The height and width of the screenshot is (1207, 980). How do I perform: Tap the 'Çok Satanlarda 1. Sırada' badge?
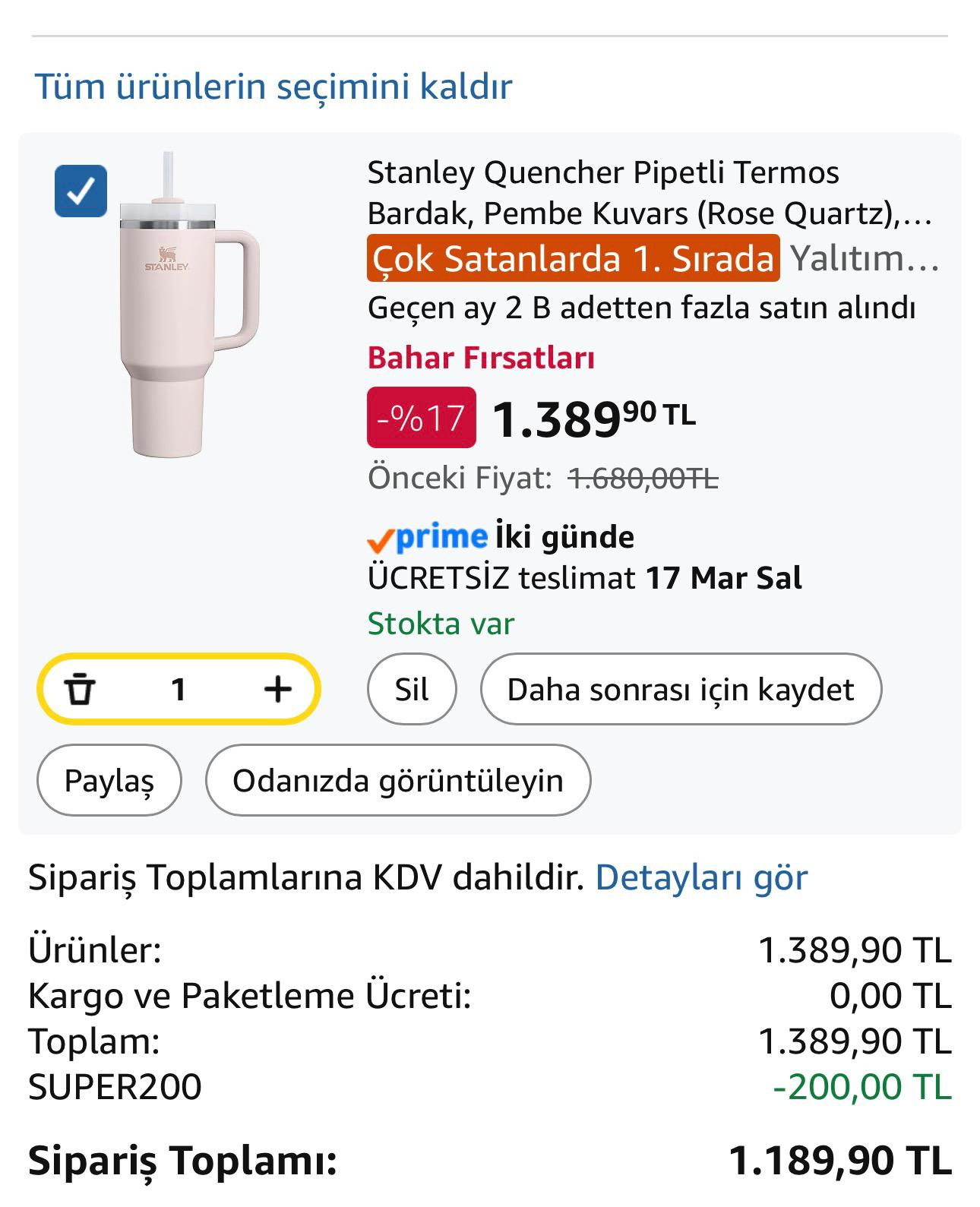pos(574,259)
